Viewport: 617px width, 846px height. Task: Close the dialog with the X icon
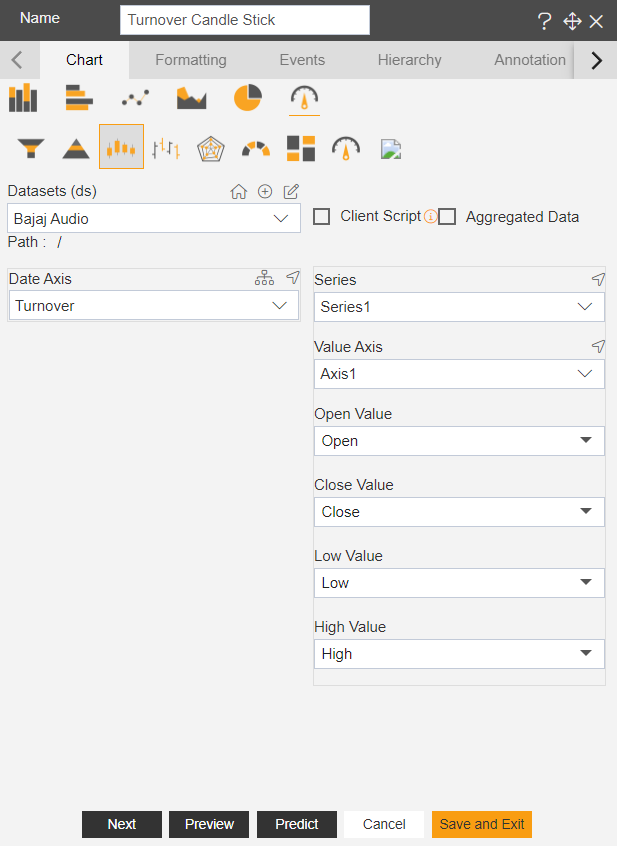596,21
